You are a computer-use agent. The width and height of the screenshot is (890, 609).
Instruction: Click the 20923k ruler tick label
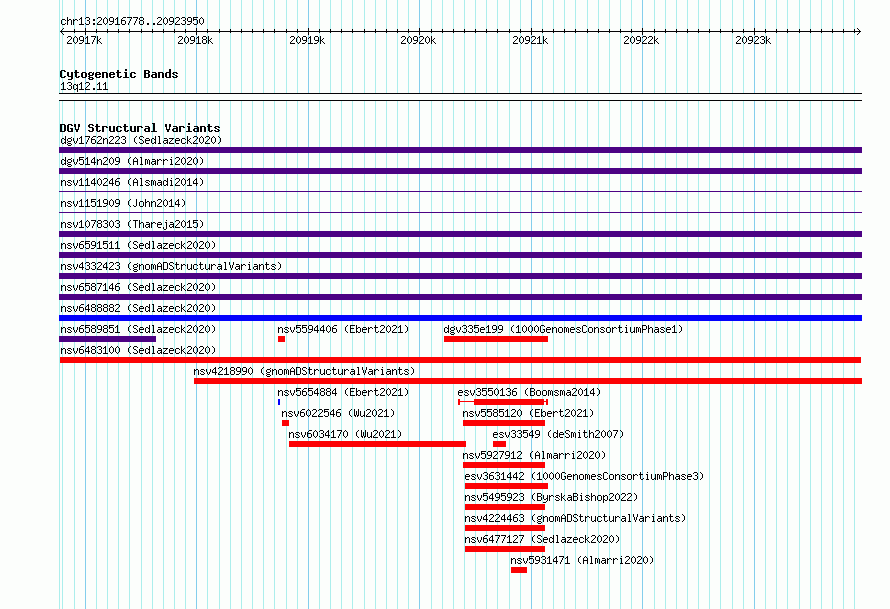(x=753, y=40)
